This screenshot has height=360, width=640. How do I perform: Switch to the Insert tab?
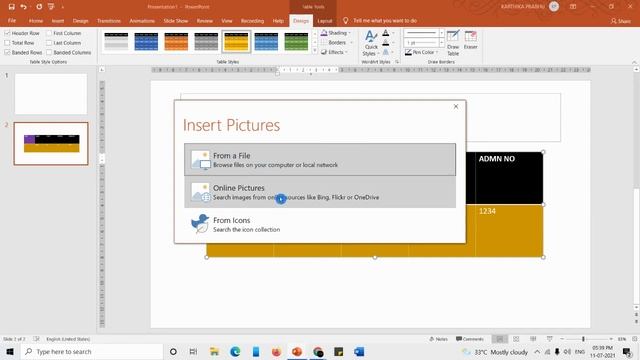(x=58, y=20)
